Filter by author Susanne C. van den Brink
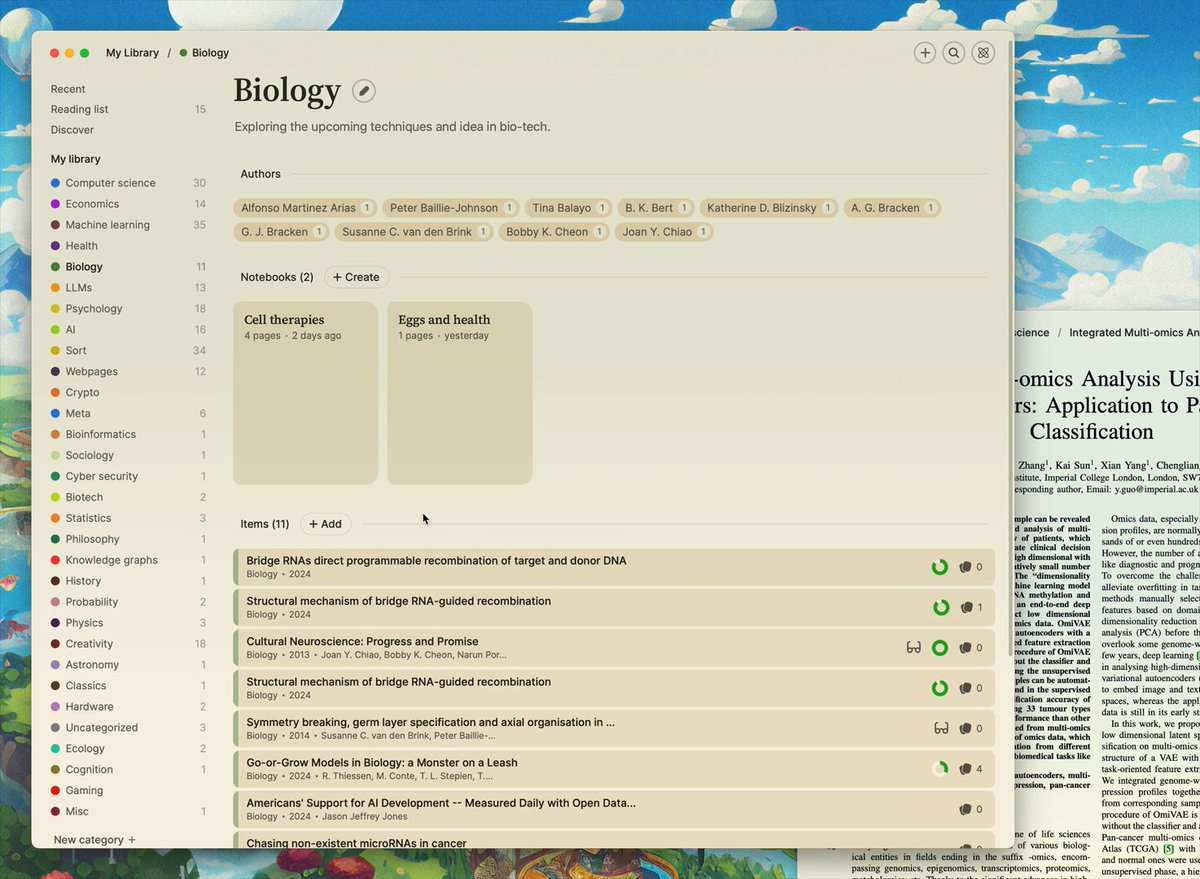This screenshot has width=1200, height=879. click(414, 232)
